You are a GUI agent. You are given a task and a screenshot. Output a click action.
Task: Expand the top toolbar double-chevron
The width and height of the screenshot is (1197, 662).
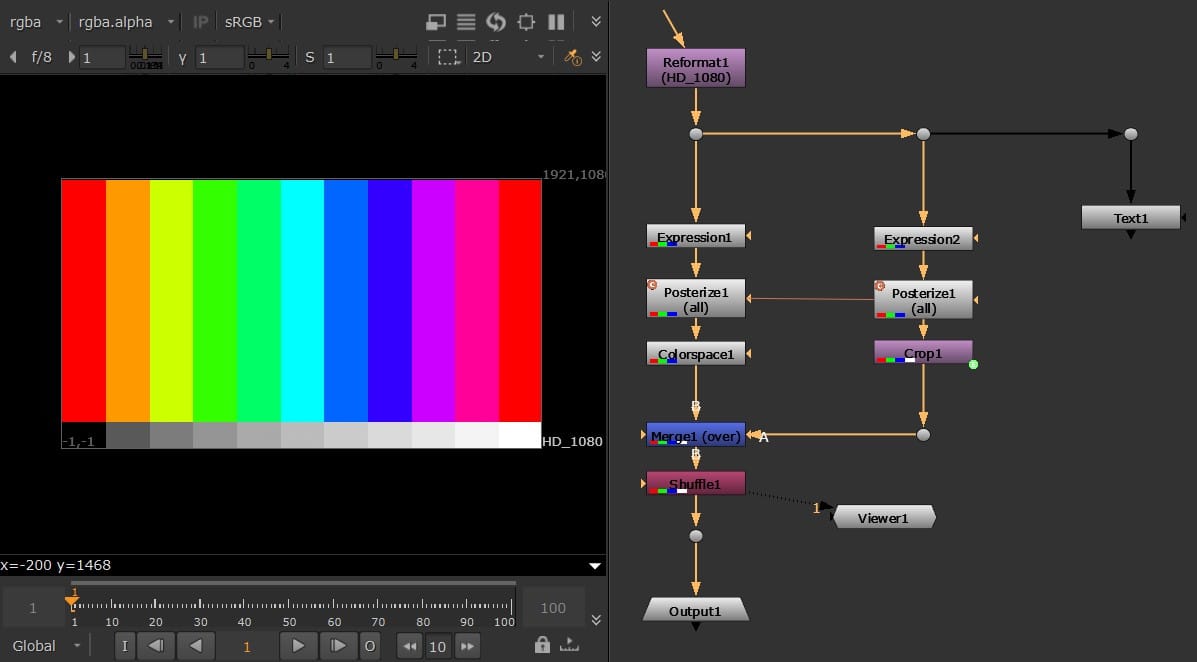click(596, 21)
